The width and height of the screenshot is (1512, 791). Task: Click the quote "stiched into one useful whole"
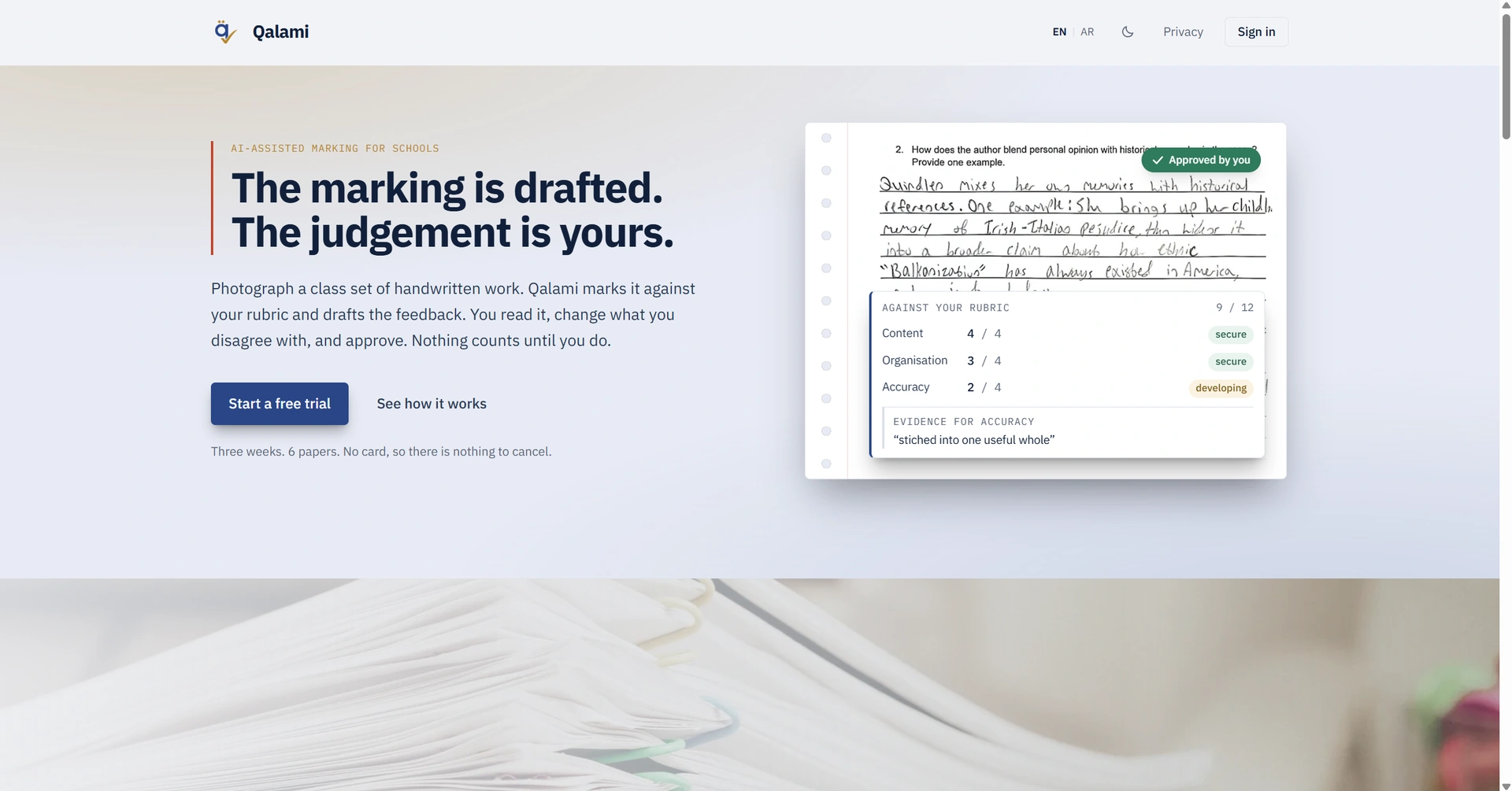974,440
